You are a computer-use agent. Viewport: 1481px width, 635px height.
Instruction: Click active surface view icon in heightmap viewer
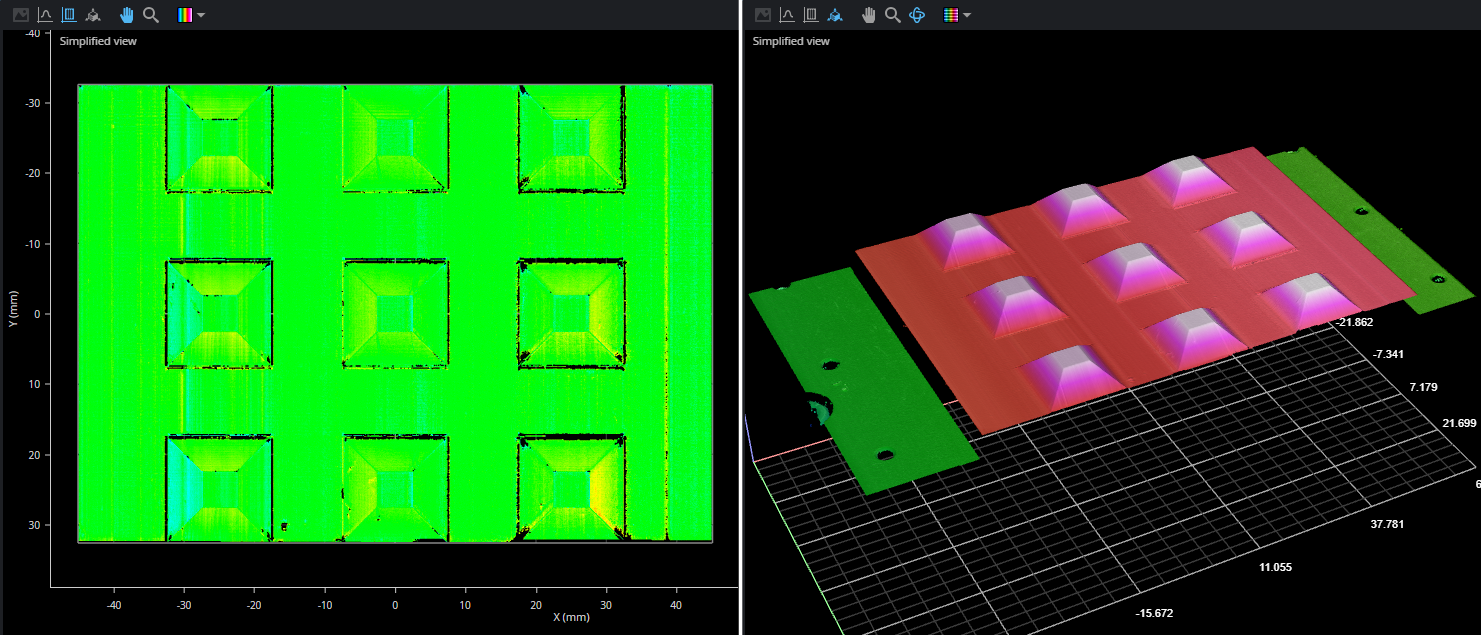click(69, 15)
